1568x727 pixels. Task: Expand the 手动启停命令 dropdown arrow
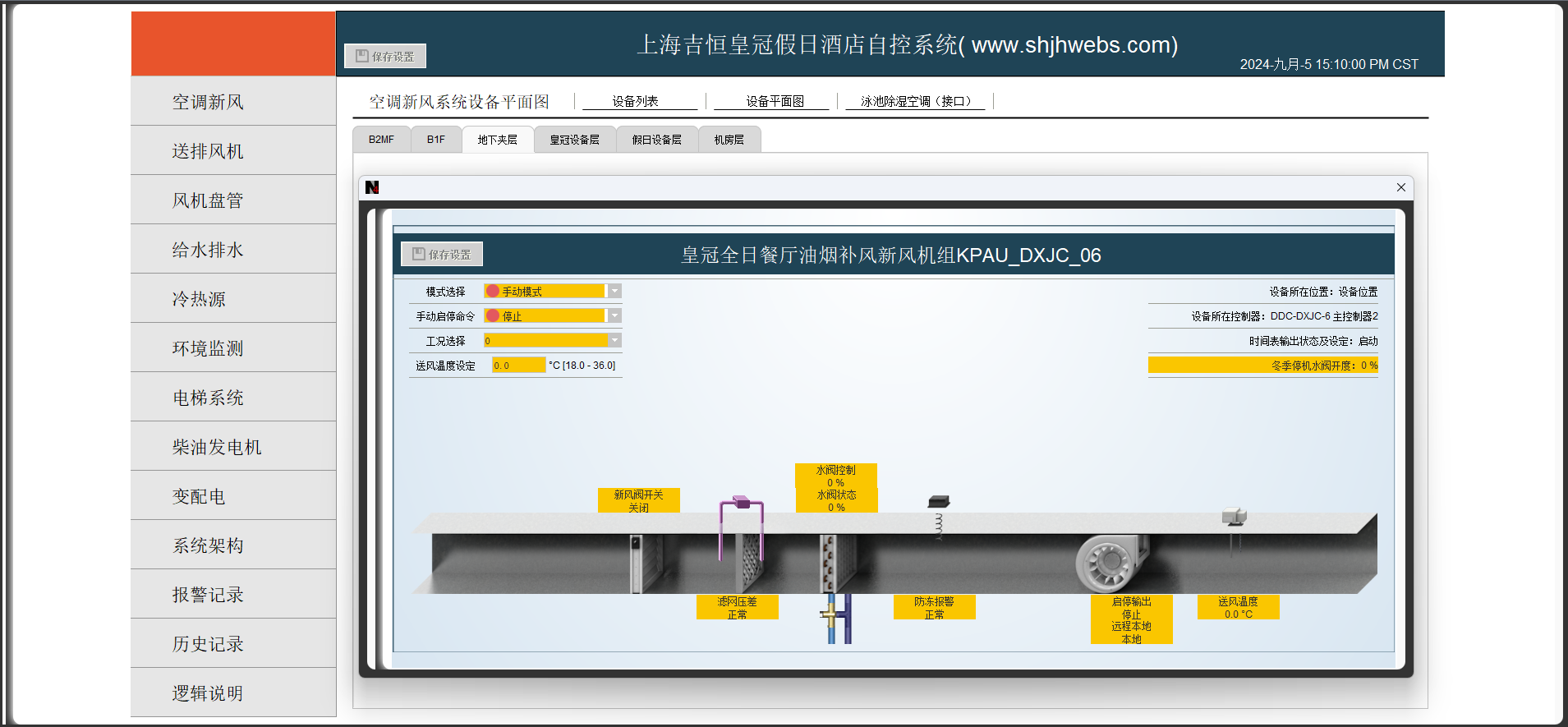(614, 315)
